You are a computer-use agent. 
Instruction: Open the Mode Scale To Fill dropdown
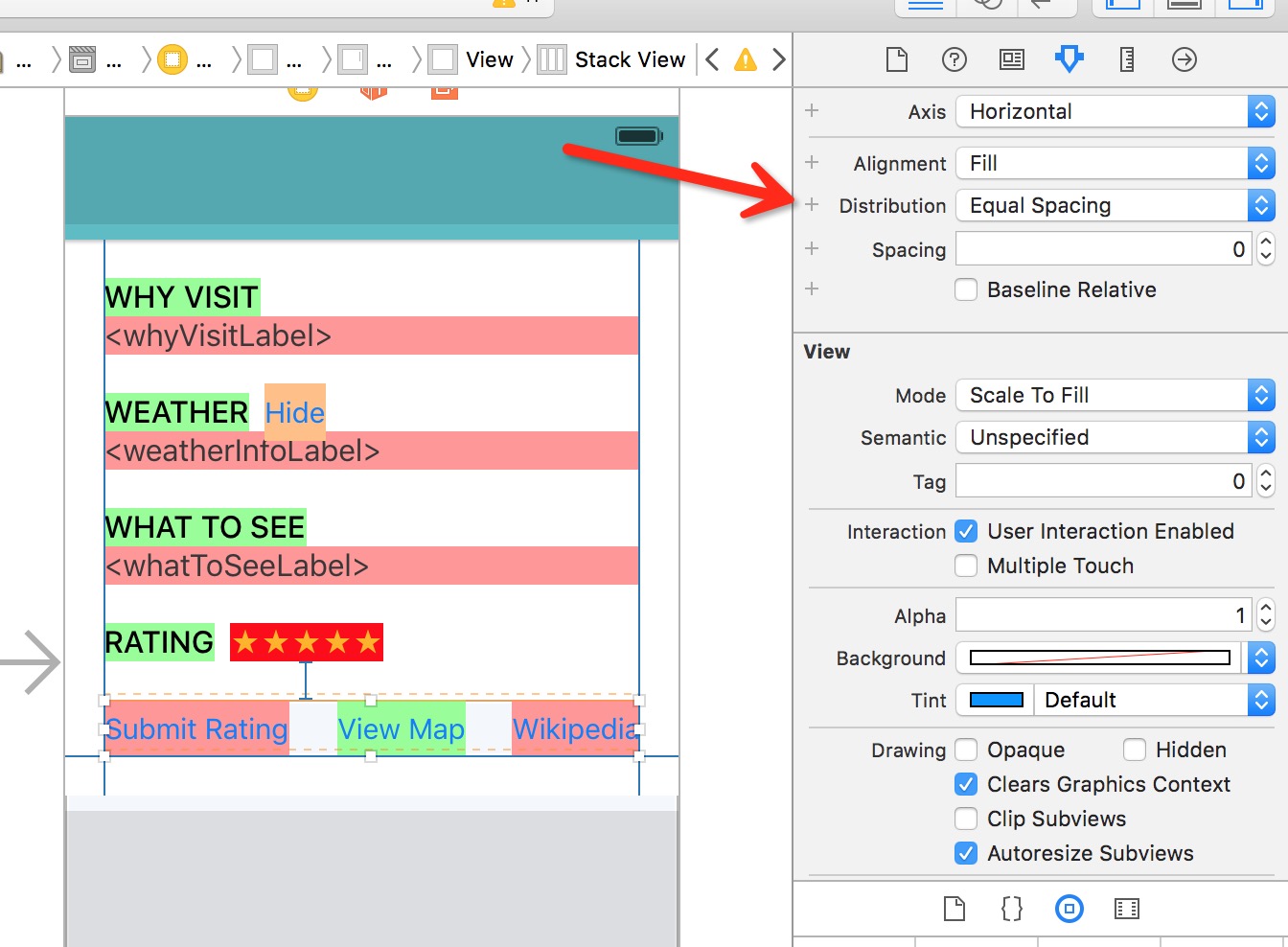click(1115, 395)
